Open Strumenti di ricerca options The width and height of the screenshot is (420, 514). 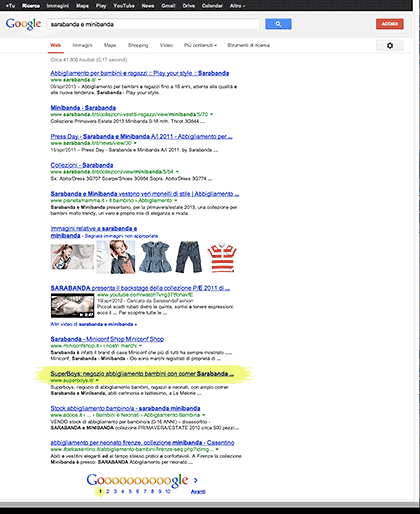point(249,45)
